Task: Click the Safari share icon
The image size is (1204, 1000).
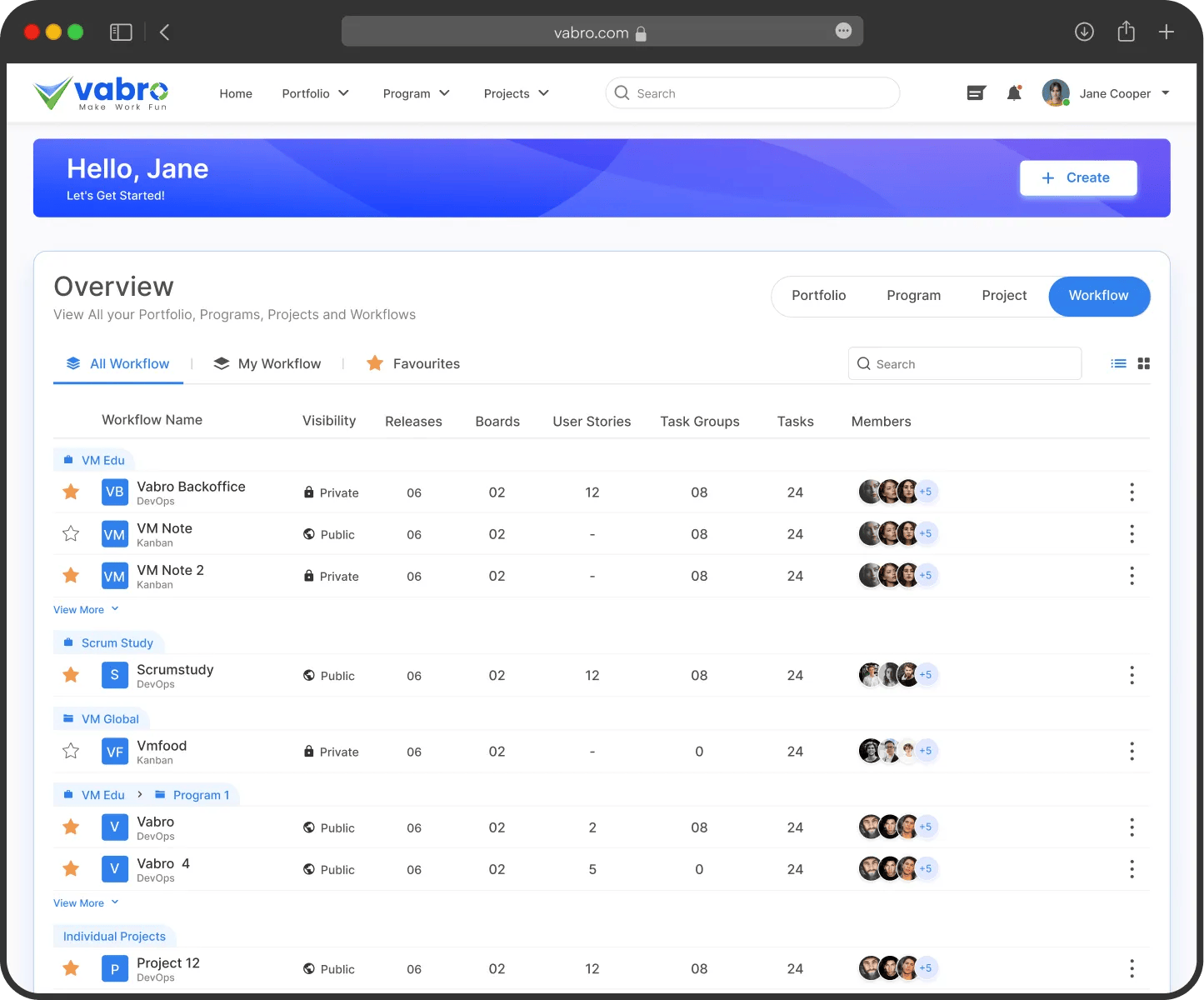Action: pyautogui.click(x=1126, y=32)
